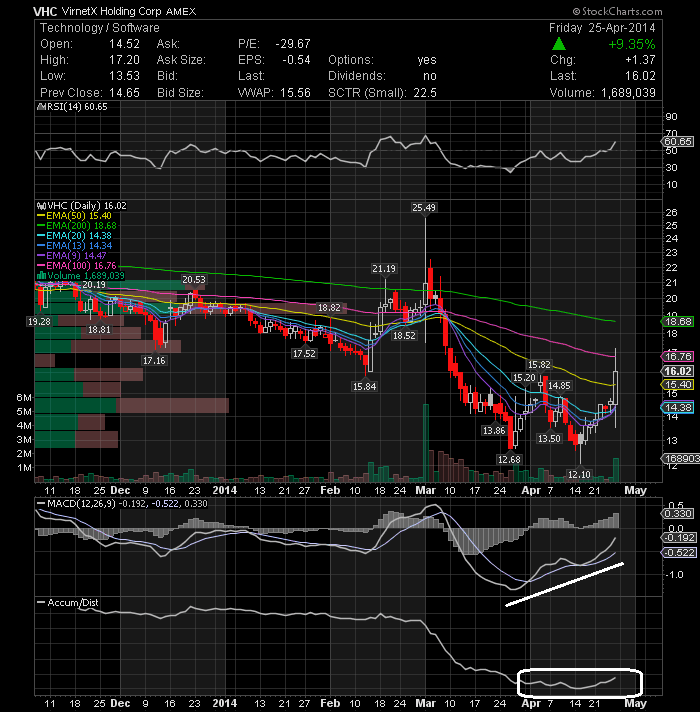Click the 25.49 high price label
Screen dimensions: 700x712
pos(424,208)
